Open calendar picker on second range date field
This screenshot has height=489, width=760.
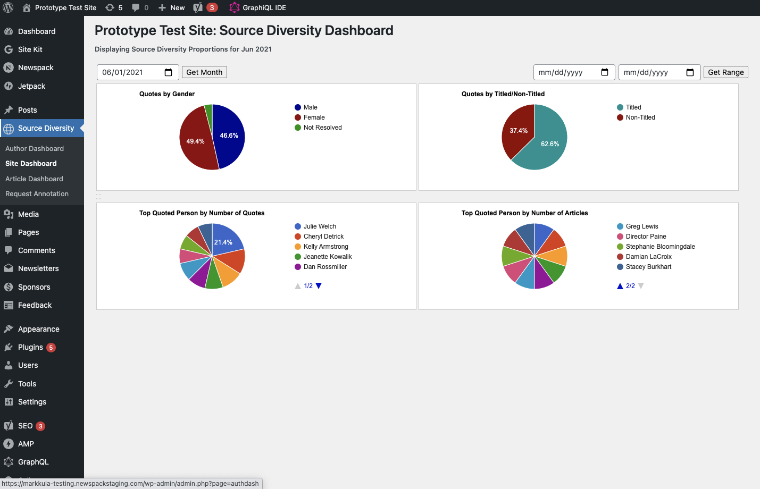[x=689, y=72]
